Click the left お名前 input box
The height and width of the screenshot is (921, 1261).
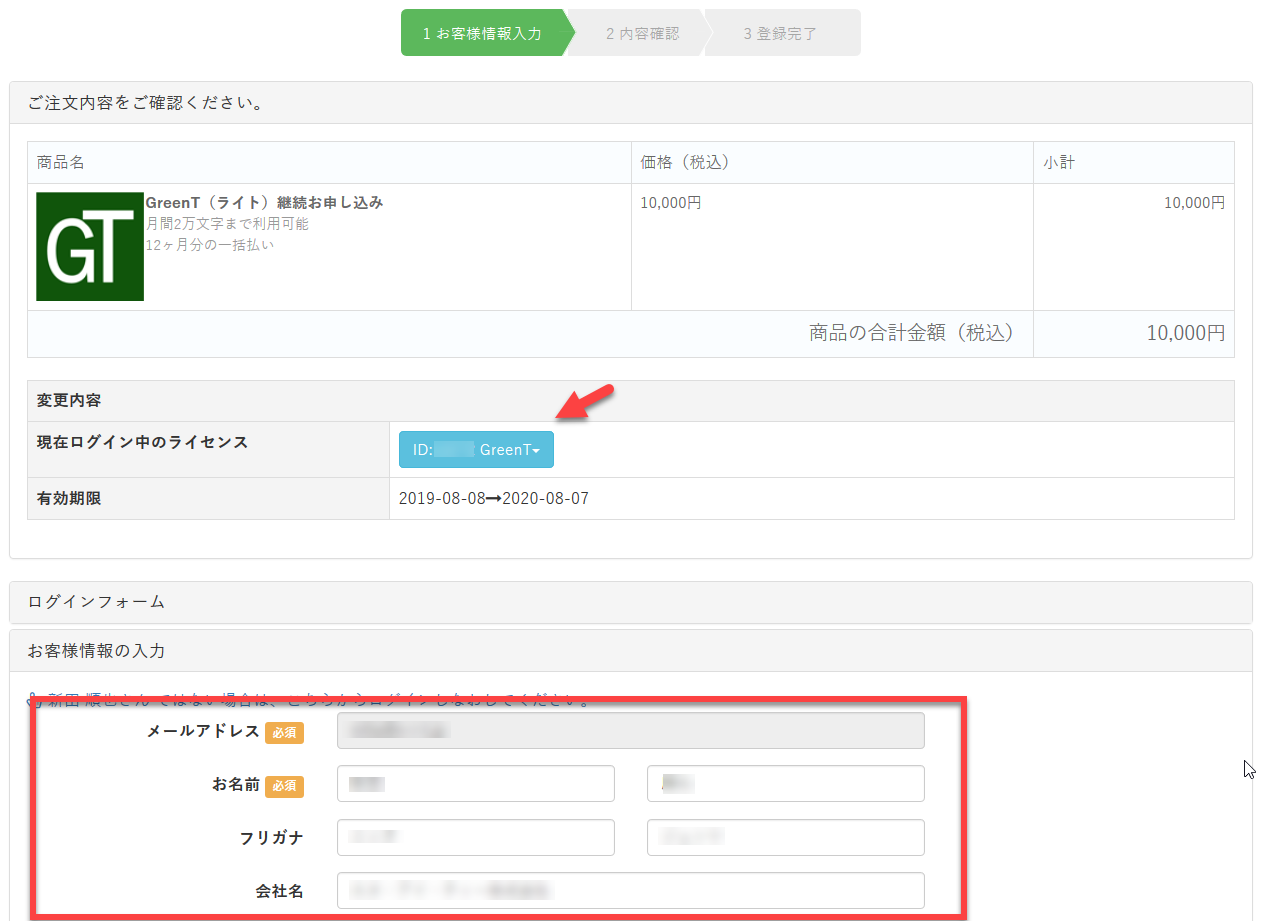[475, 784]
